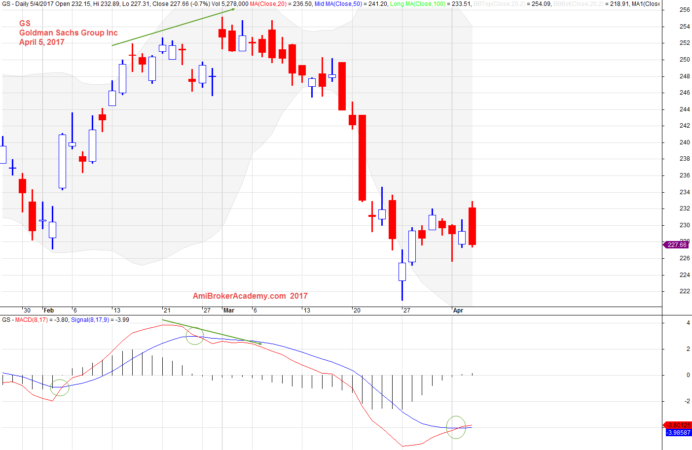Select the faded "BBTop(Close,20,2) = 254.09" label

click(x=512, y=4)
